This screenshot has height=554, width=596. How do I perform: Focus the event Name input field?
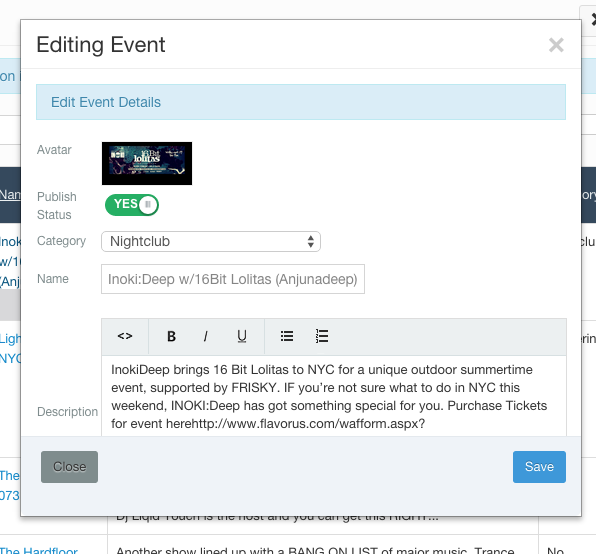233,279
